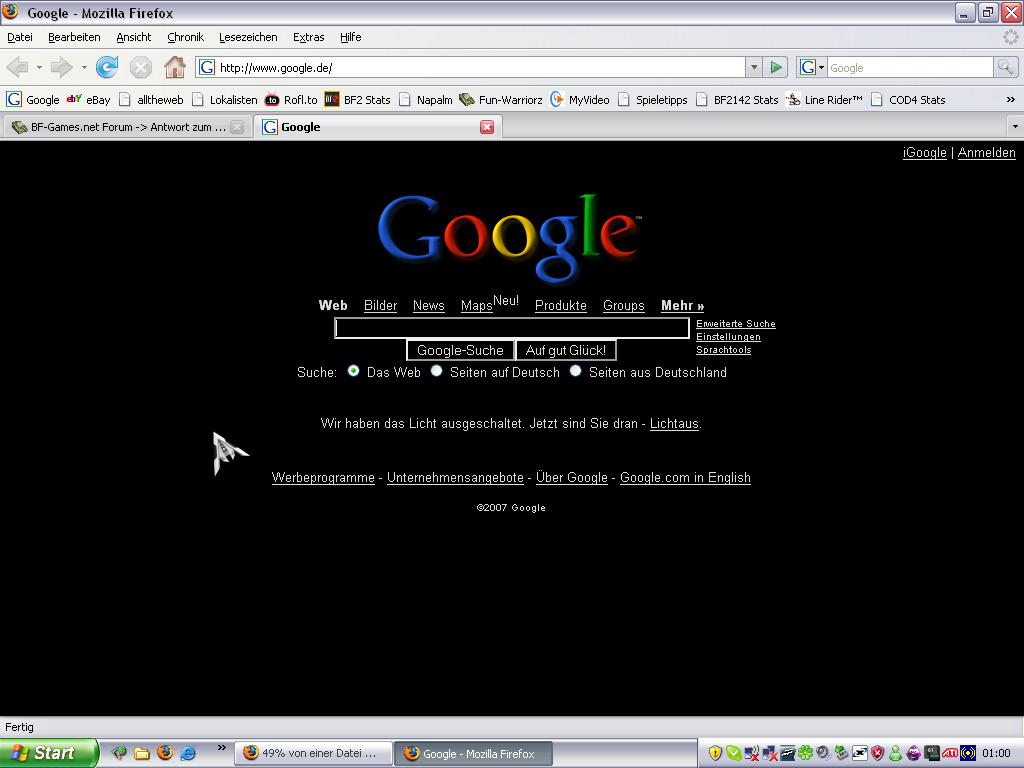The width and height of the screenshot is (1024, 768).
Task: Open the Lesezeichen menu
Action: [248, 37]
